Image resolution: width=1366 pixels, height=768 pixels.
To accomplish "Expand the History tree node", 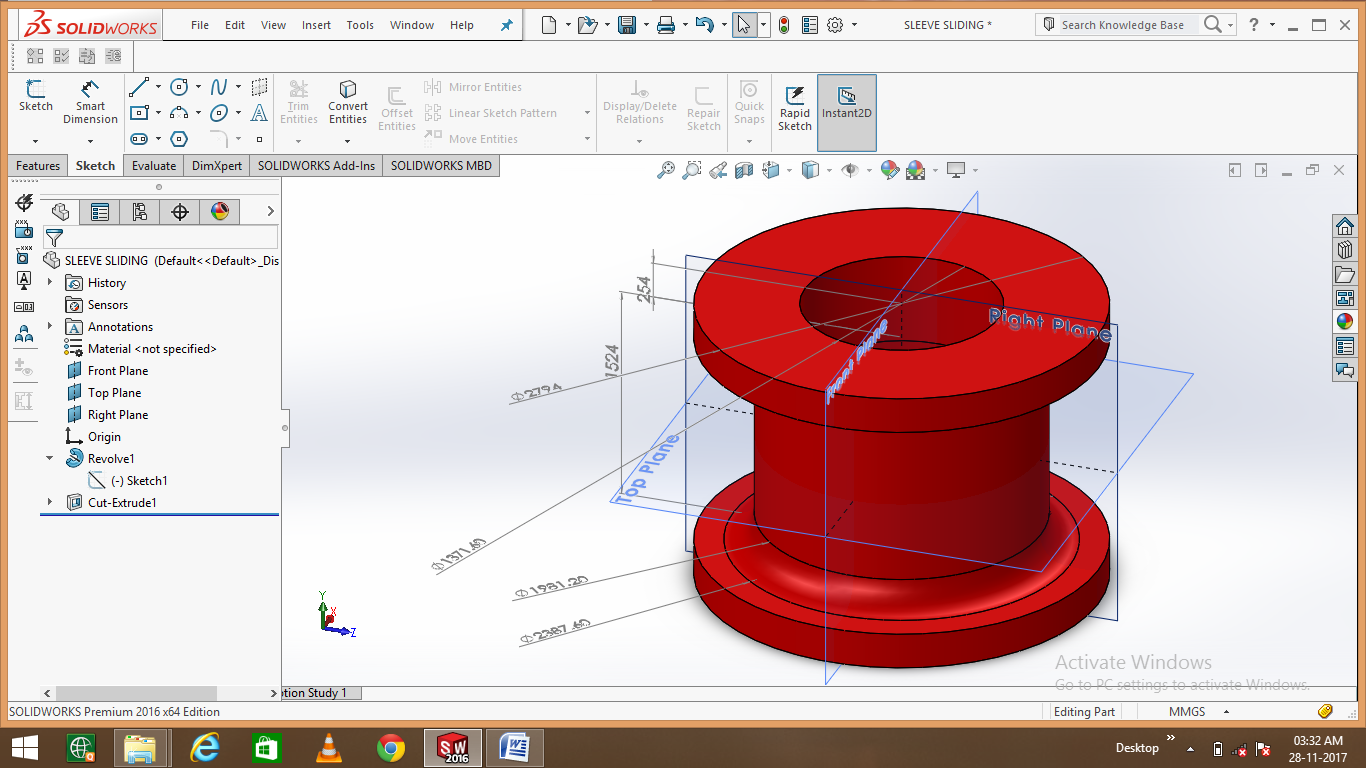I will click(50, 283).
